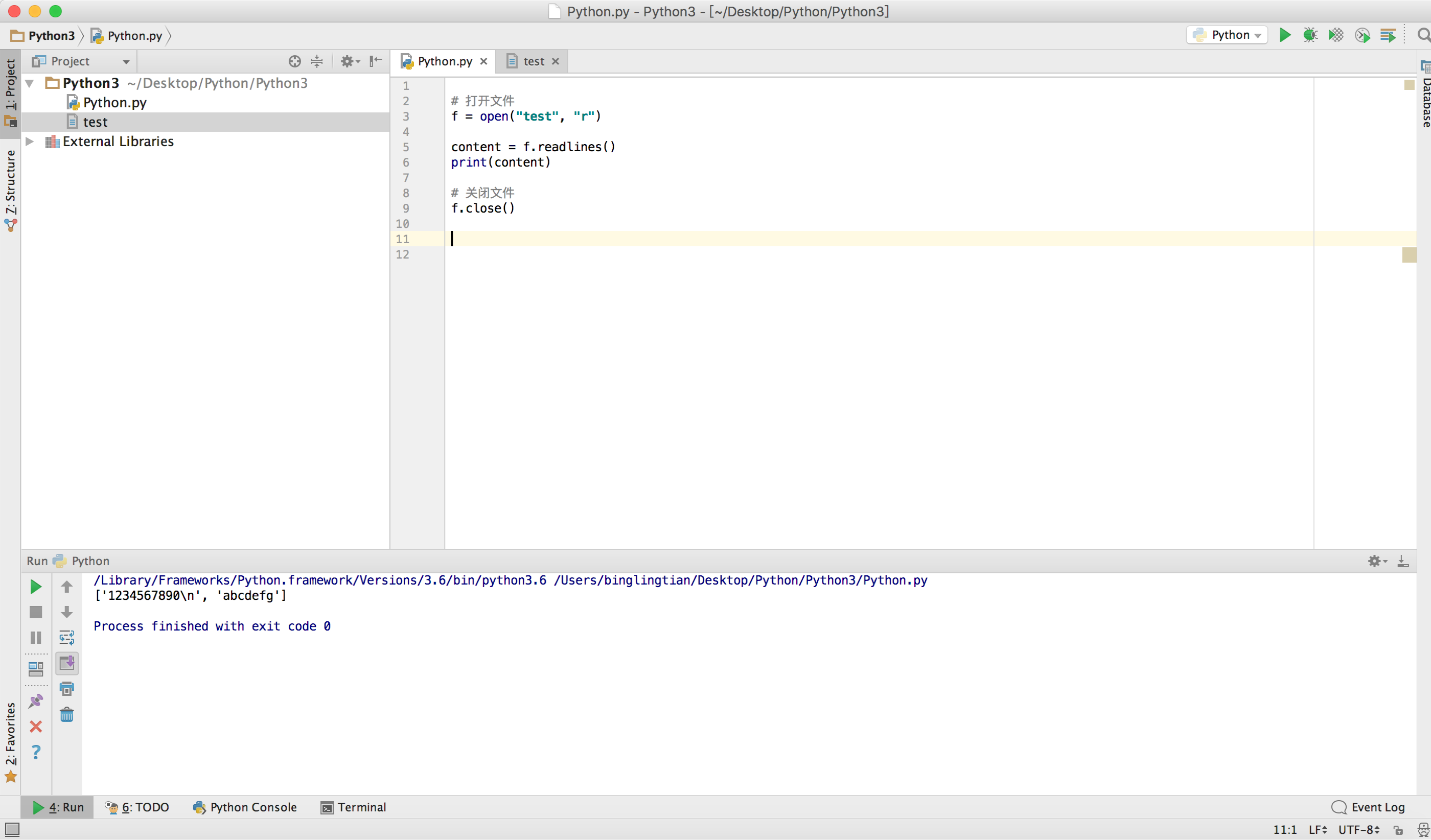
Task: Toggle Scroll to the End button
Action: pyautogui.click(x=66, y=663)
